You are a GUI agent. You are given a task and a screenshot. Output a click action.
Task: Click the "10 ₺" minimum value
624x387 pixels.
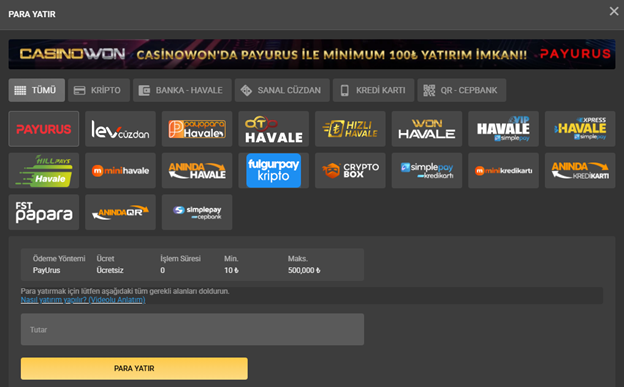231,270
